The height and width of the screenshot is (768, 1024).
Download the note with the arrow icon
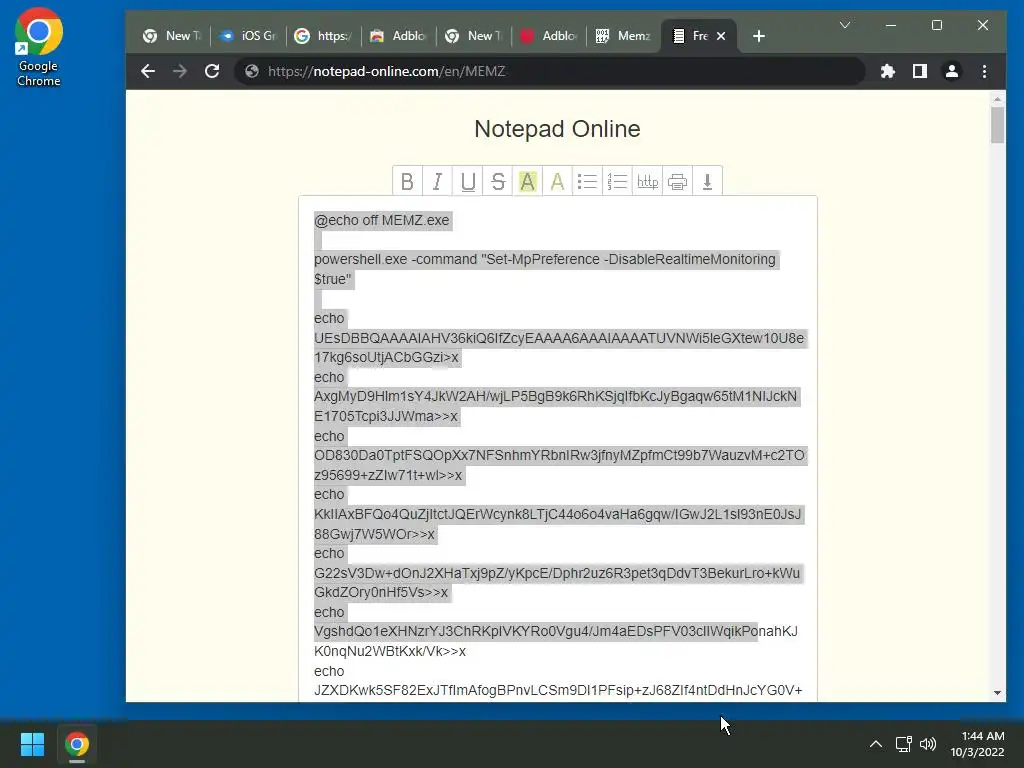click(x=707, y=181)
